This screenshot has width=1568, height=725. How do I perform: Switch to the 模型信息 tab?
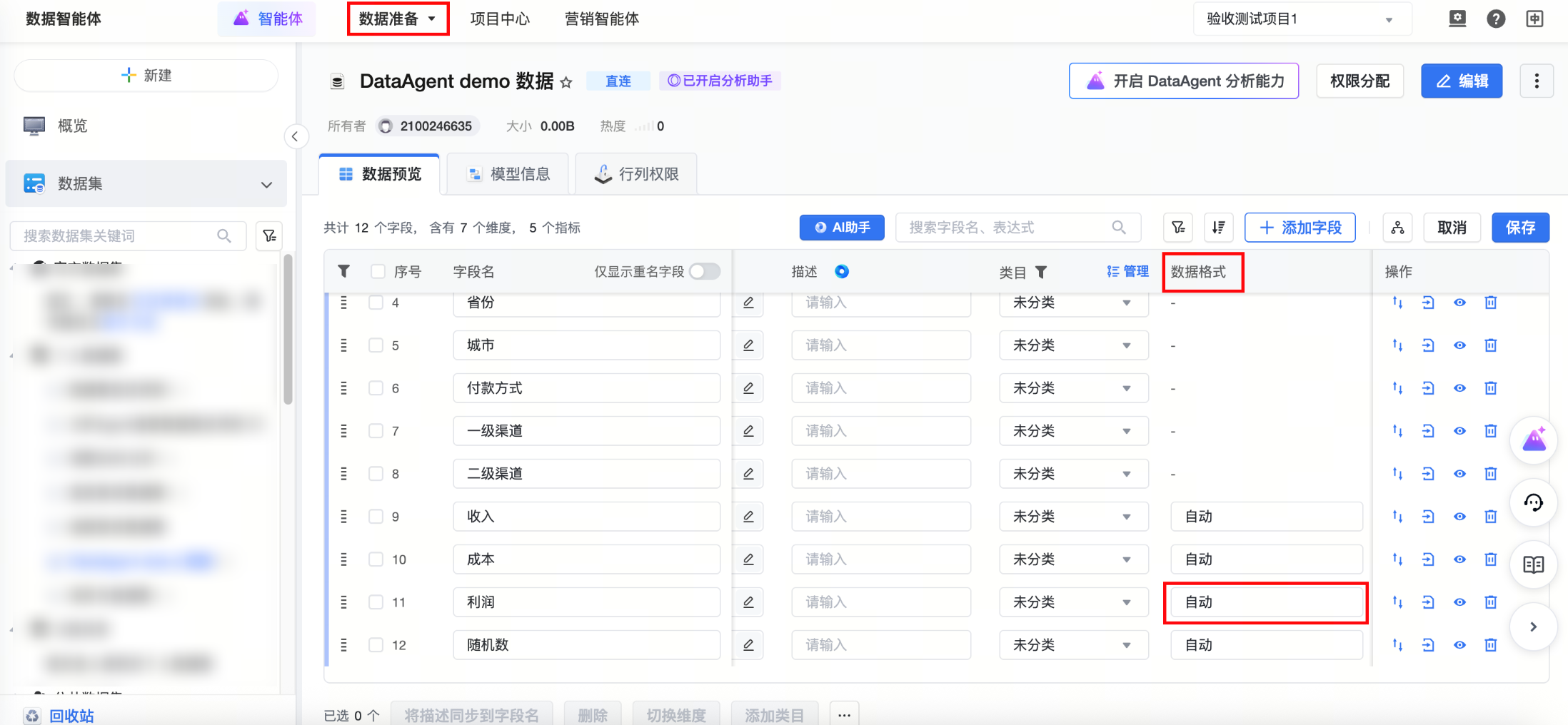click(508, 174)
